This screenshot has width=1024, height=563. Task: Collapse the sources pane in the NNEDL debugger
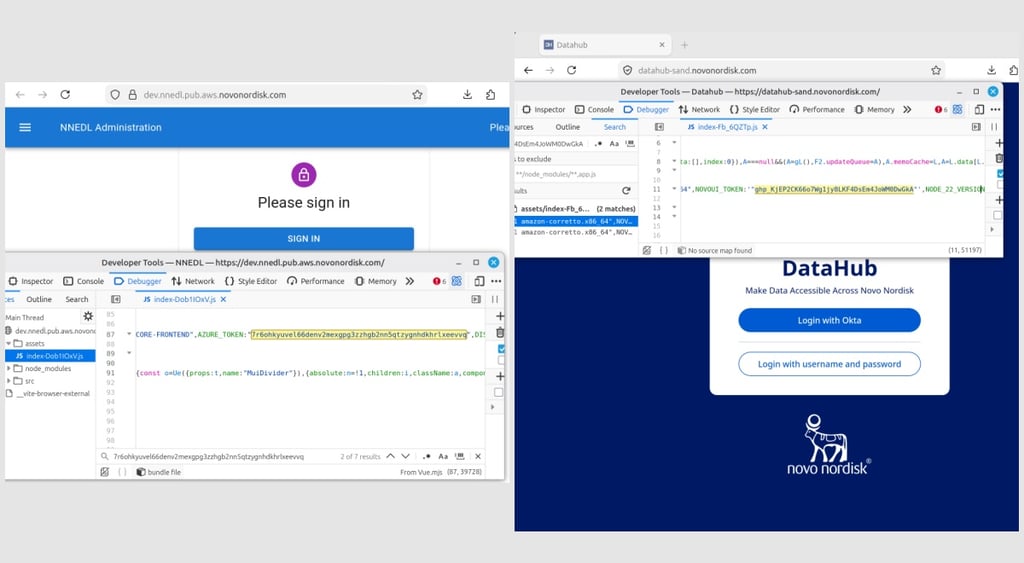tap(116, 299)
